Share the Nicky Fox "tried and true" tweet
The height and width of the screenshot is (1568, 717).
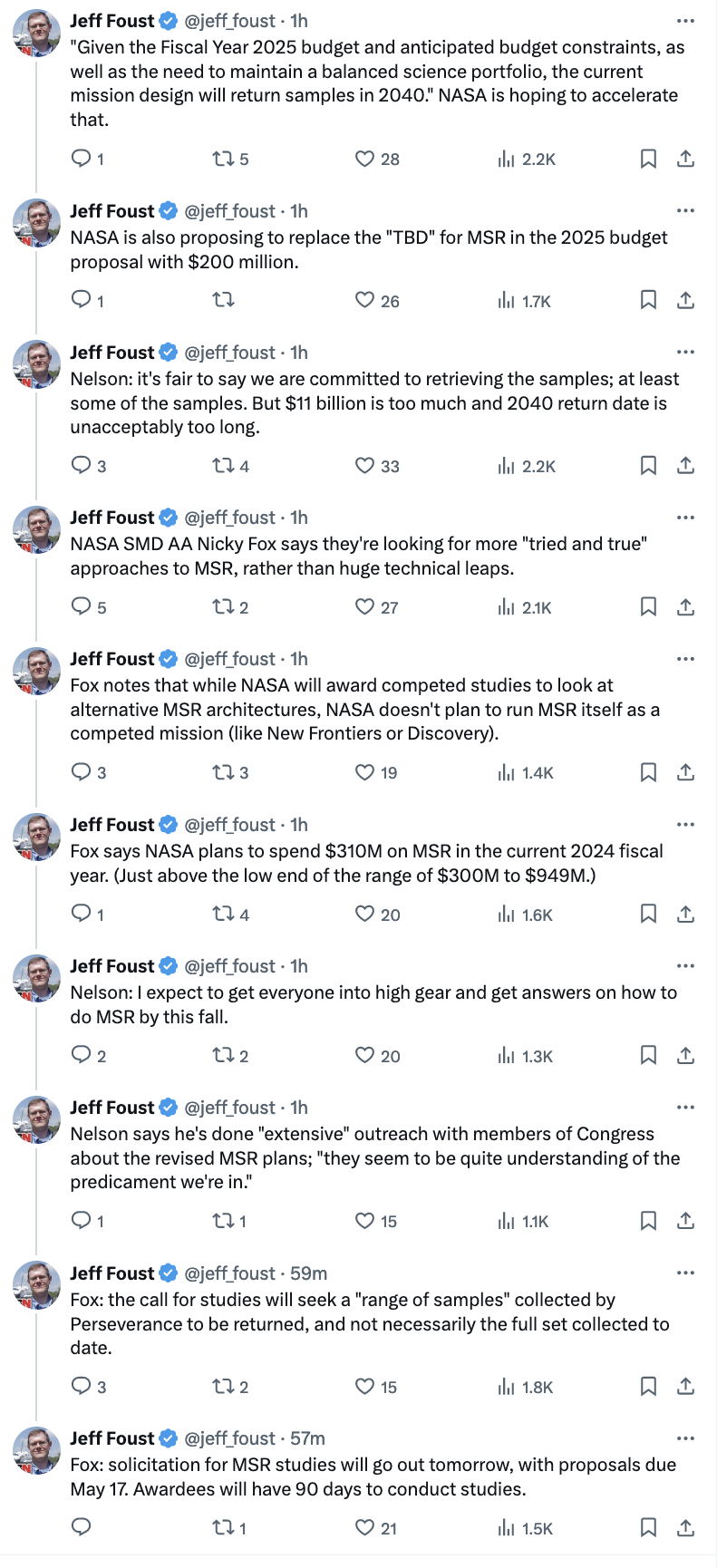(686, 607)
